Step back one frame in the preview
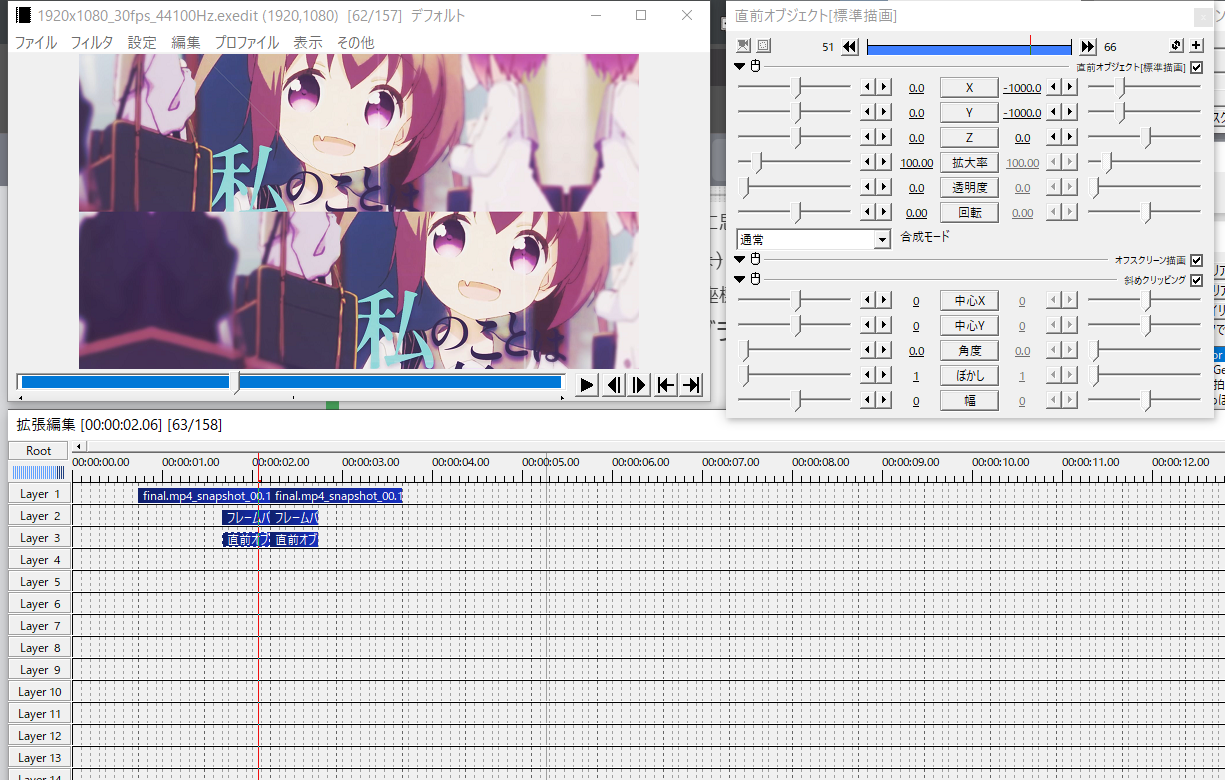This screenshot has width=1225, height=780. (x=614, y=385)
